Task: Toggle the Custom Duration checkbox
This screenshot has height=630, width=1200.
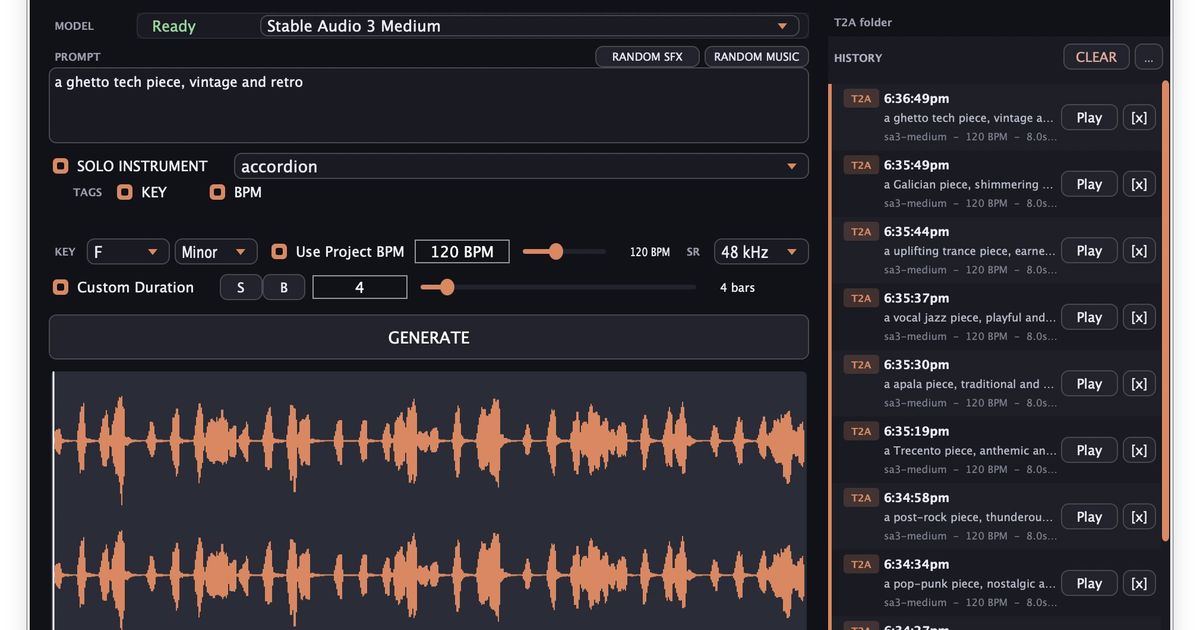Action: click(x=61, y=287)
